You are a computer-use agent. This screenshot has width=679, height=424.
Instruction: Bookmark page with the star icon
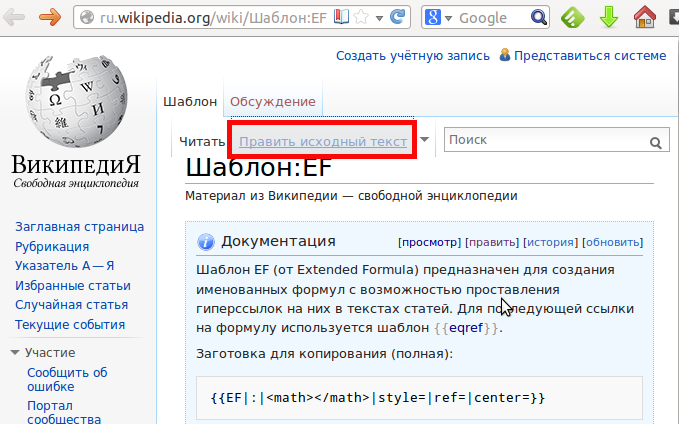pyautogui.click(x=361, y=17)
